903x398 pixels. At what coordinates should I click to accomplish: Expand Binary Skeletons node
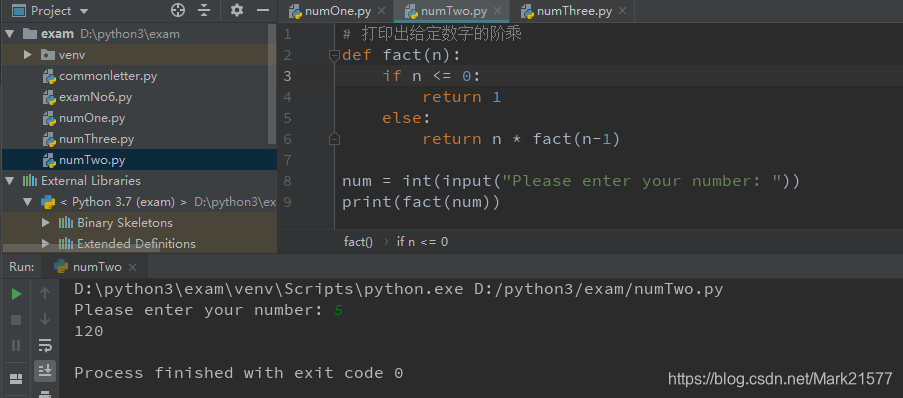[46, 223]
